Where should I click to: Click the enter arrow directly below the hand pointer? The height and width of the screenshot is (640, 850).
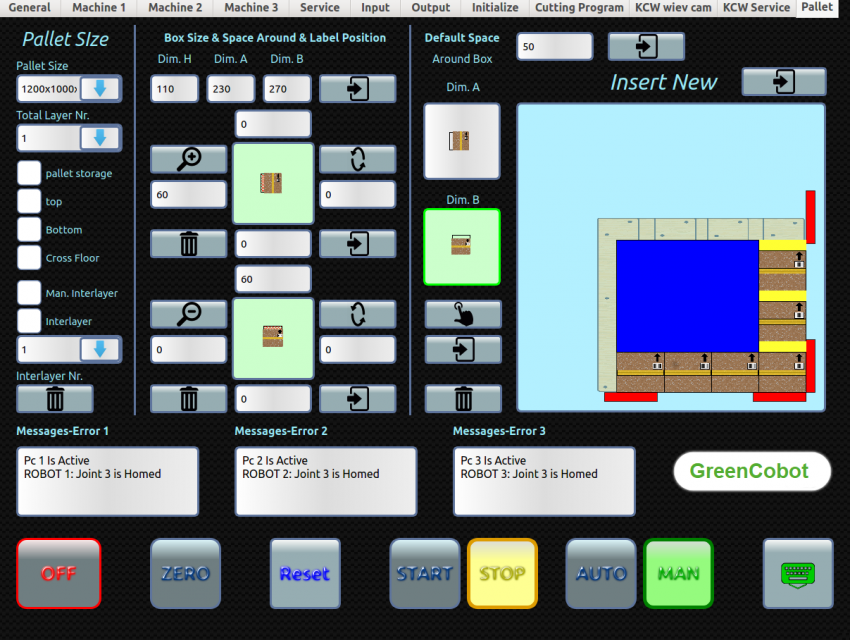point(463,350)
